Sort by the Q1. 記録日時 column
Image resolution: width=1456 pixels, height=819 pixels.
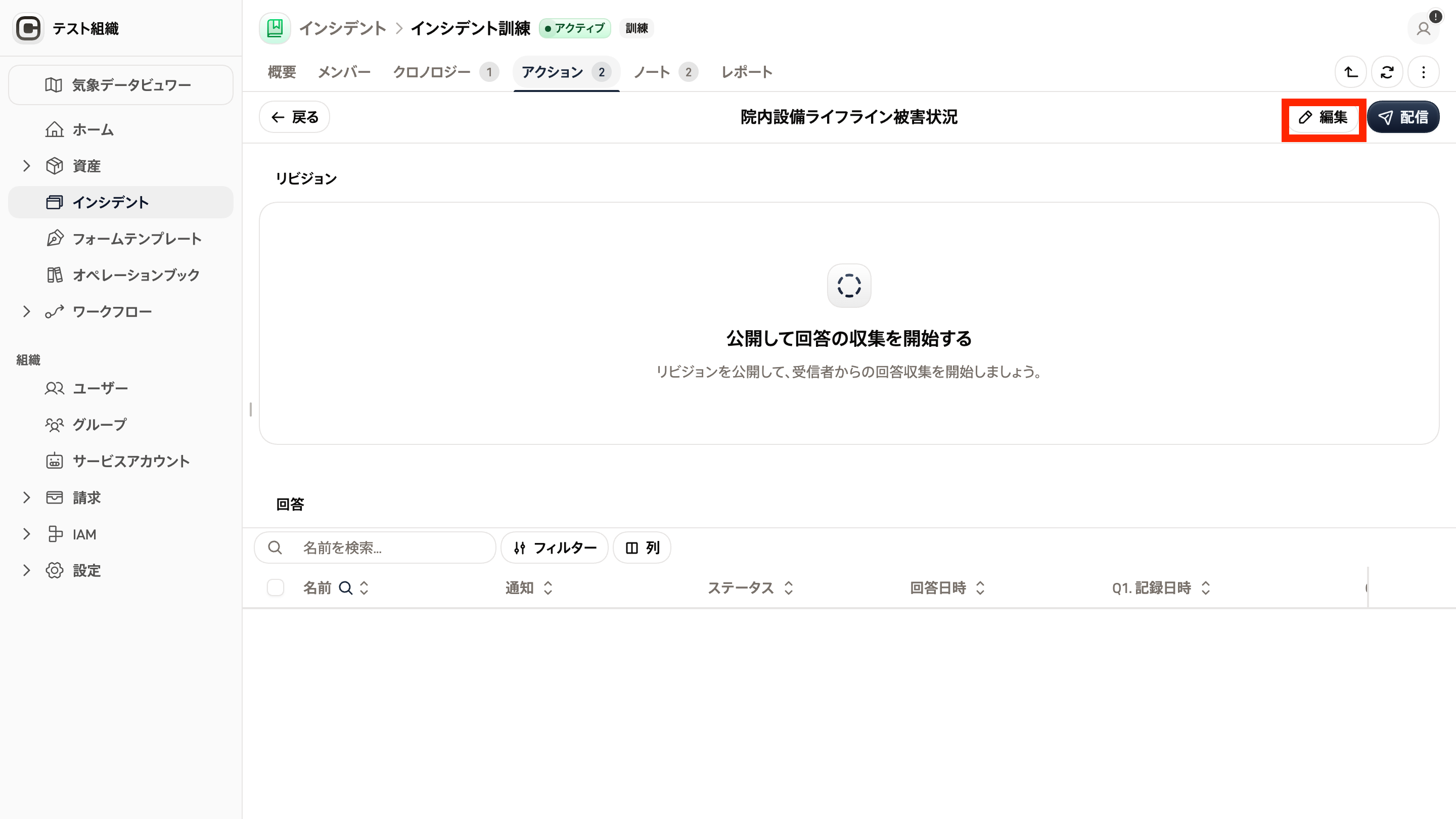tap(1206, 588)
